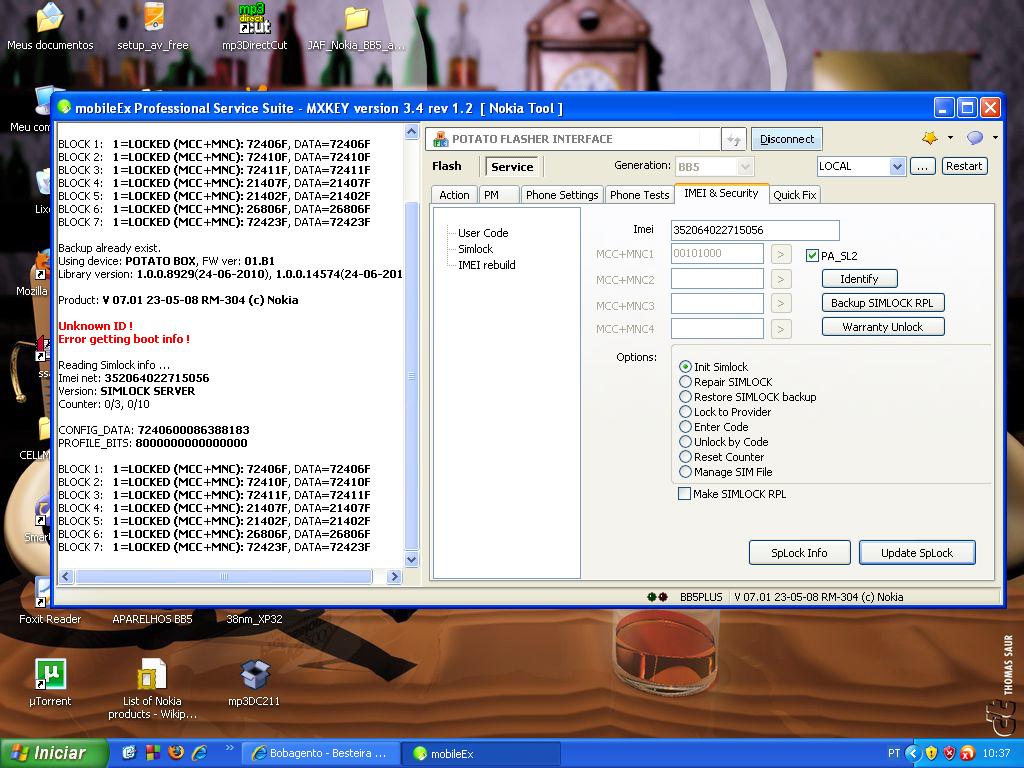This screenshot has height=768, width=1024.
Task: Switch to the Quick Fix tab
Action: (x=795, y=195)
